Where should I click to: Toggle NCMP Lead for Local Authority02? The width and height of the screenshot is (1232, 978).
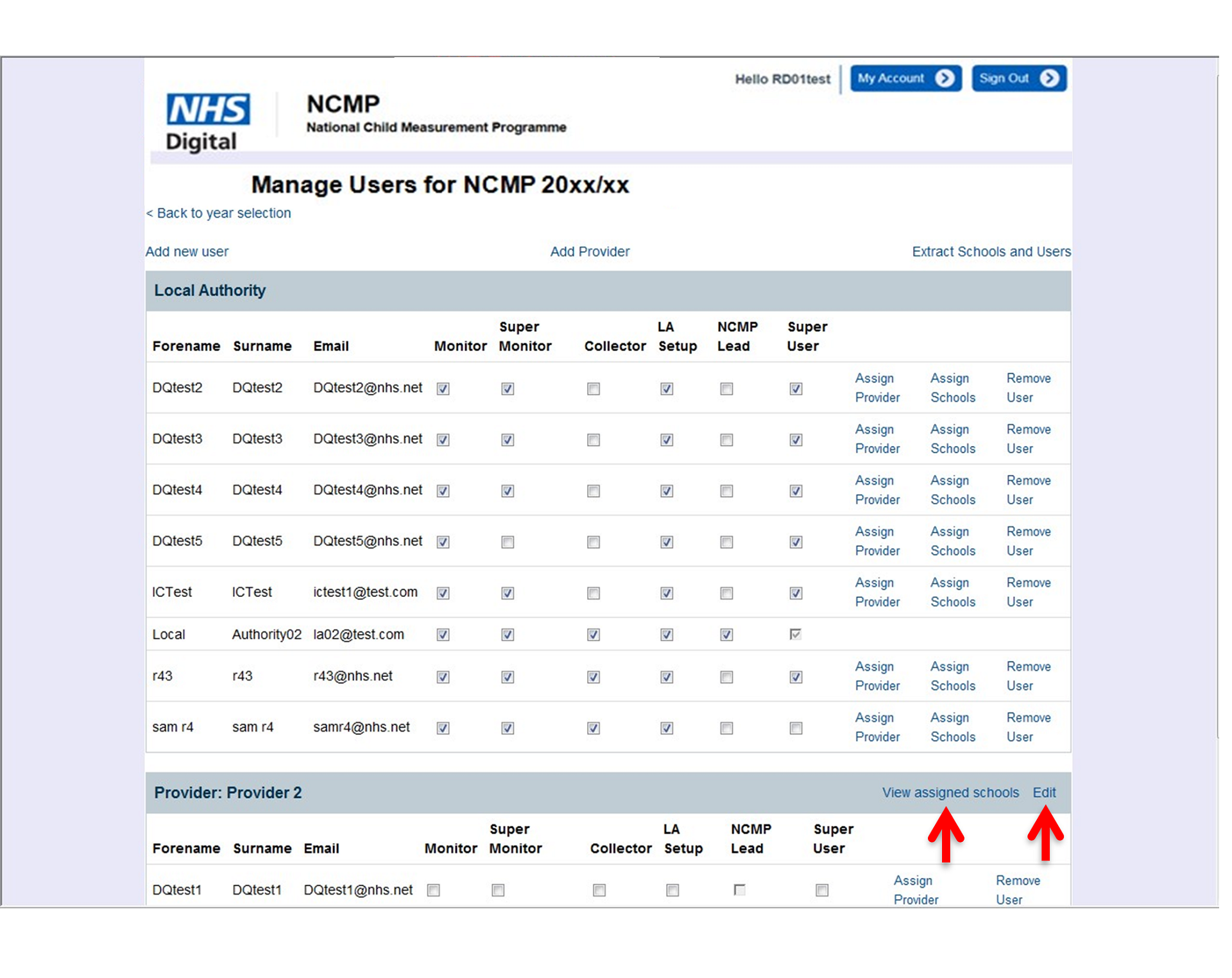[x=726, y=635]
